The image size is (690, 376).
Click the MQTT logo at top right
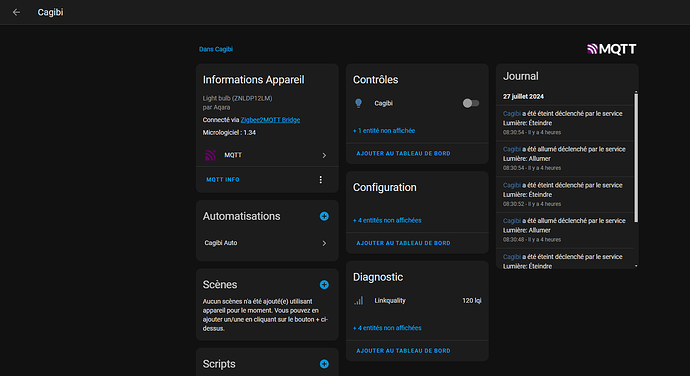[x=612, y=49]
